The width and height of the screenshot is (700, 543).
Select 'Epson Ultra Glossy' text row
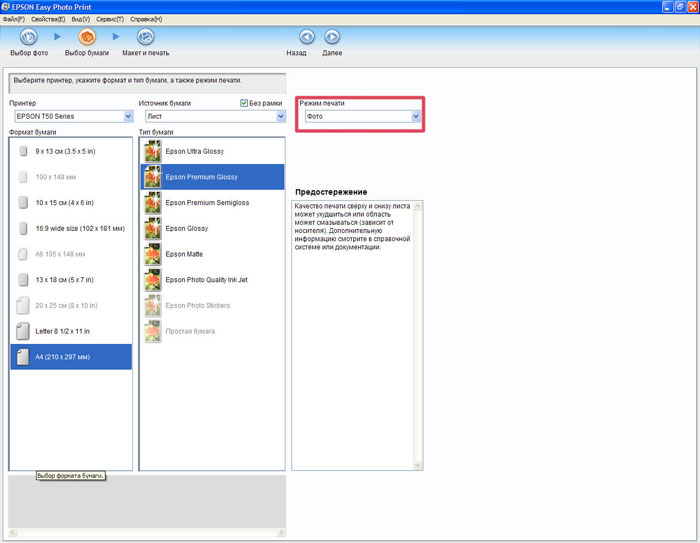coord(195,151)
